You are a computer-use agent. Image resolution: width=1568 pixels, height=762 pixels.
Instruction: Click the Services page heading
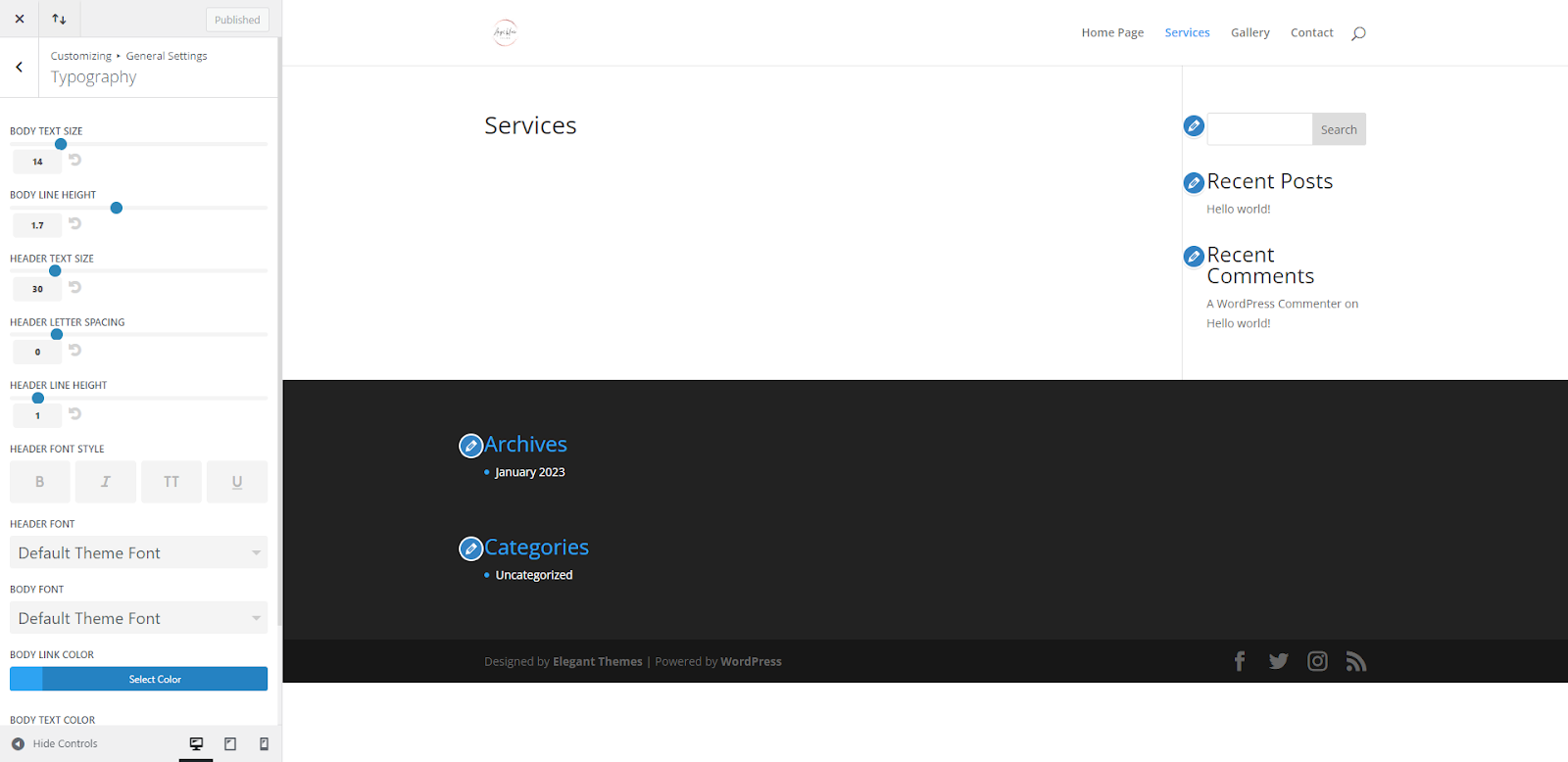530,125
